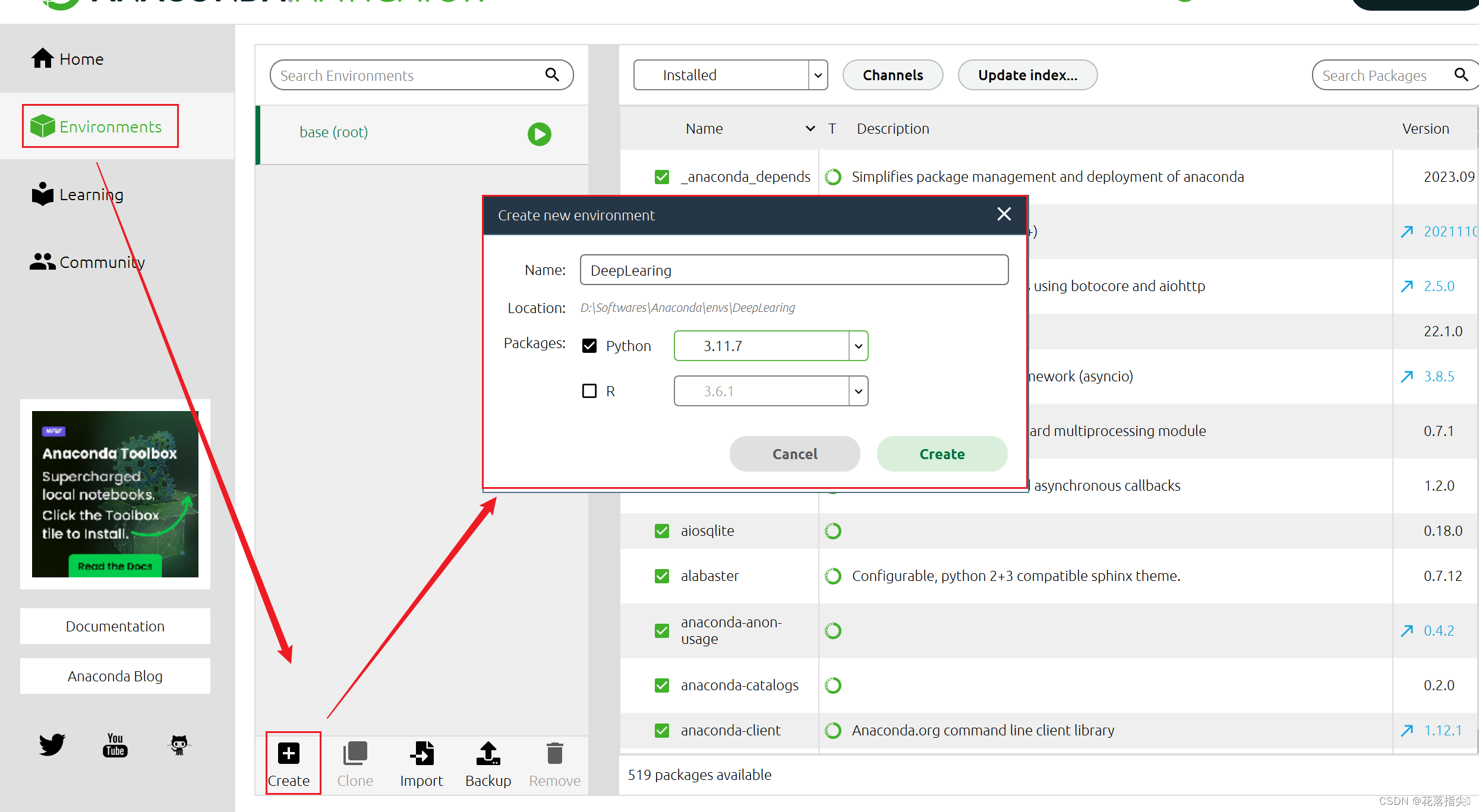Image resolution: width=1479 pixels, height=812 pixels.
Task: Open the Twitter bird icon link
Action: 52,744
